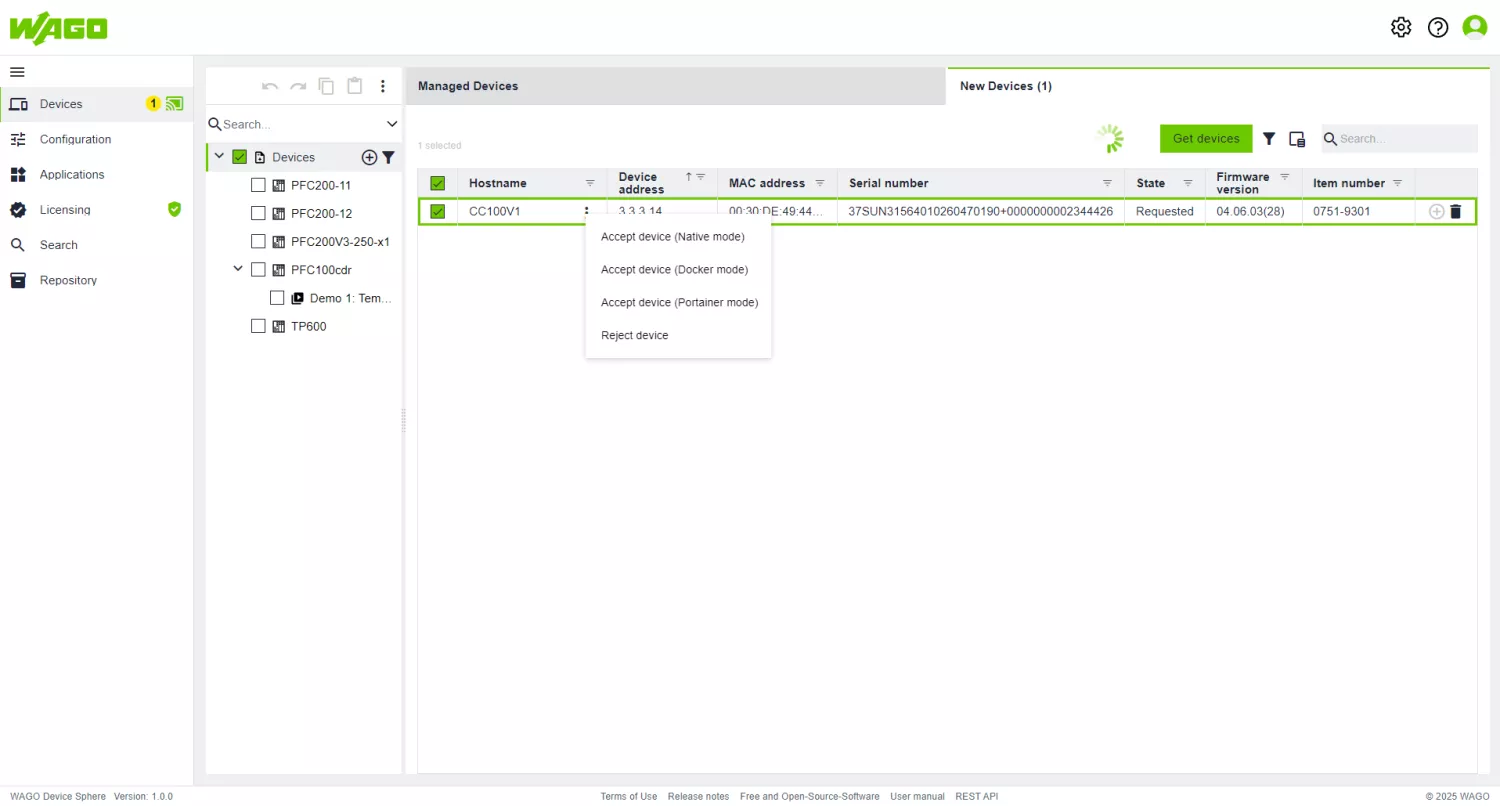Click the WAGO logo
Screen dimensions: 1500x806
click(59, 27)
